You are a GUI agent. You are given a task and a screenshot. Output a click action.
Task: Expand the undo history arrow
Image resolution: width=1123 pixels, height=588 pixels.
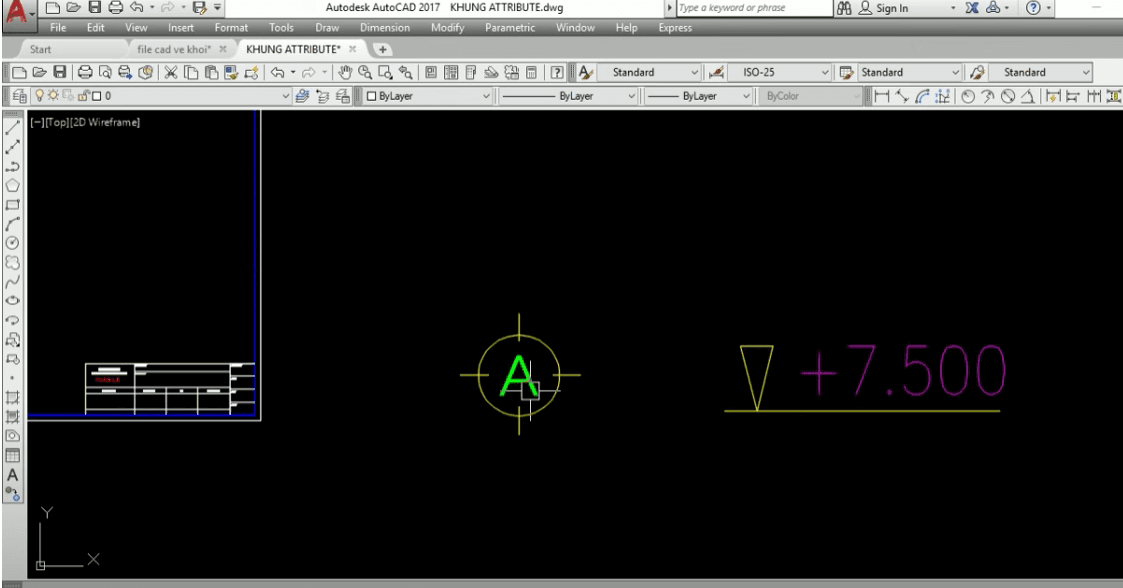[x=293, y=72]
